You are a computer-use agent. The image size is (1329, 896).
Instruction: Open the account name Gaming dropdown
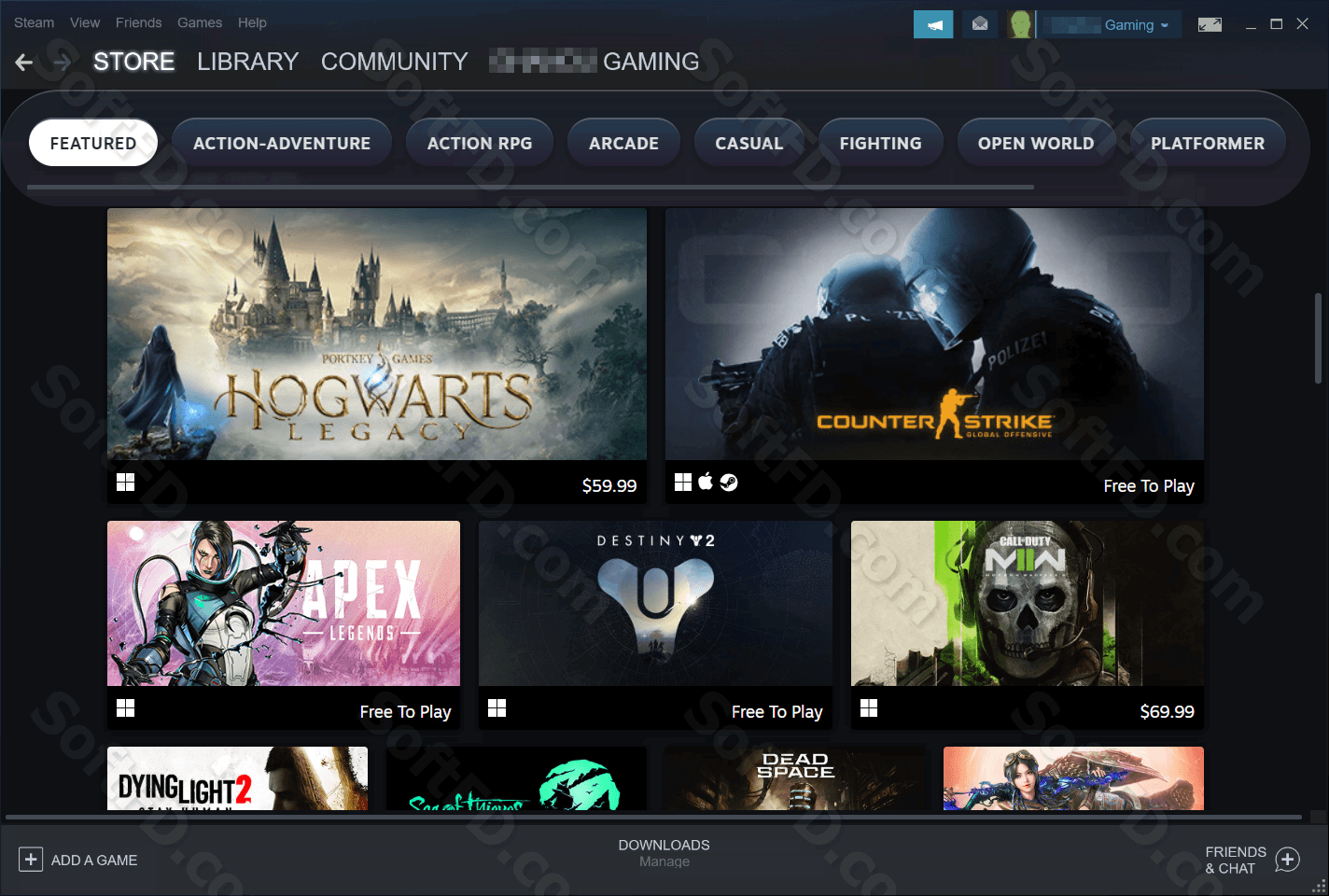(1111, 25)
